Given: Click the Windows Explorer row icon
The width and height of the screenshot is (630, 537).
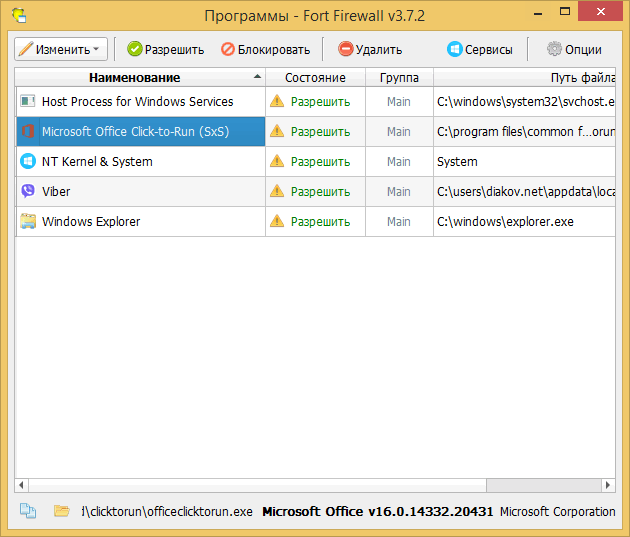Looking at the screenshot, I should 27,221.
